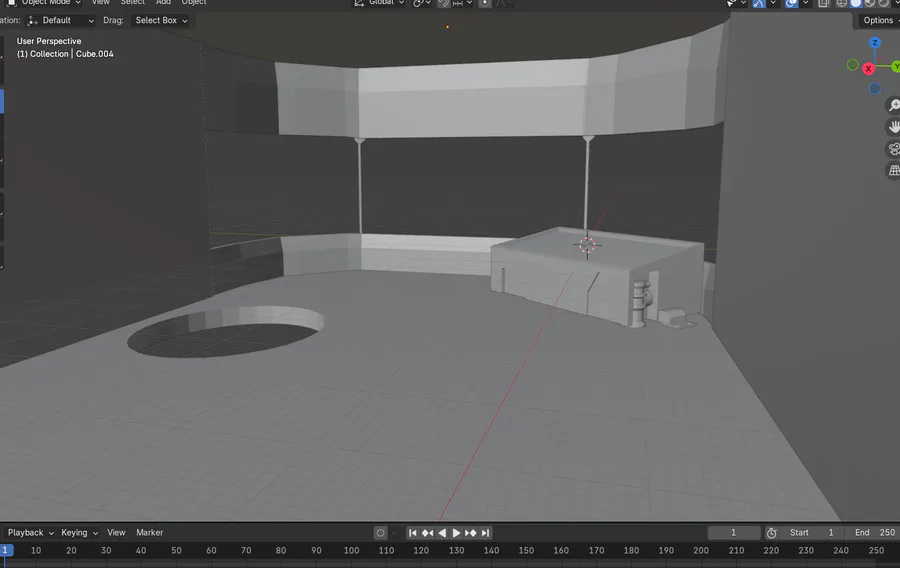900x568 pixels.
Task: Open the viewport View menu
Action: [x=100, y=3]
